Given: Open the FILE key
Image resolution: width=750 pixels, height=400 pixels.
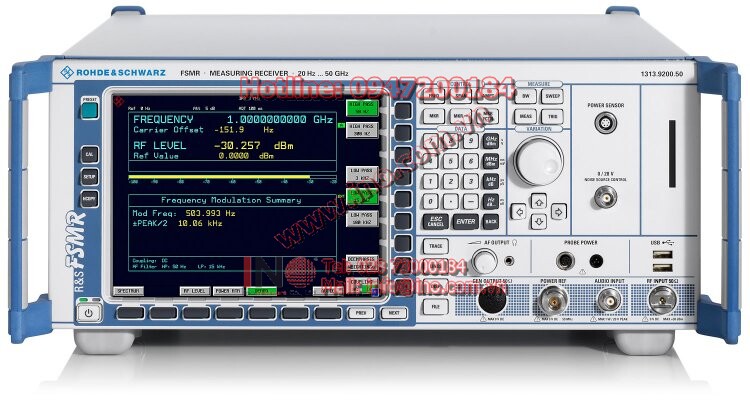Looking at the screenshot, I should tap(436, 307).
